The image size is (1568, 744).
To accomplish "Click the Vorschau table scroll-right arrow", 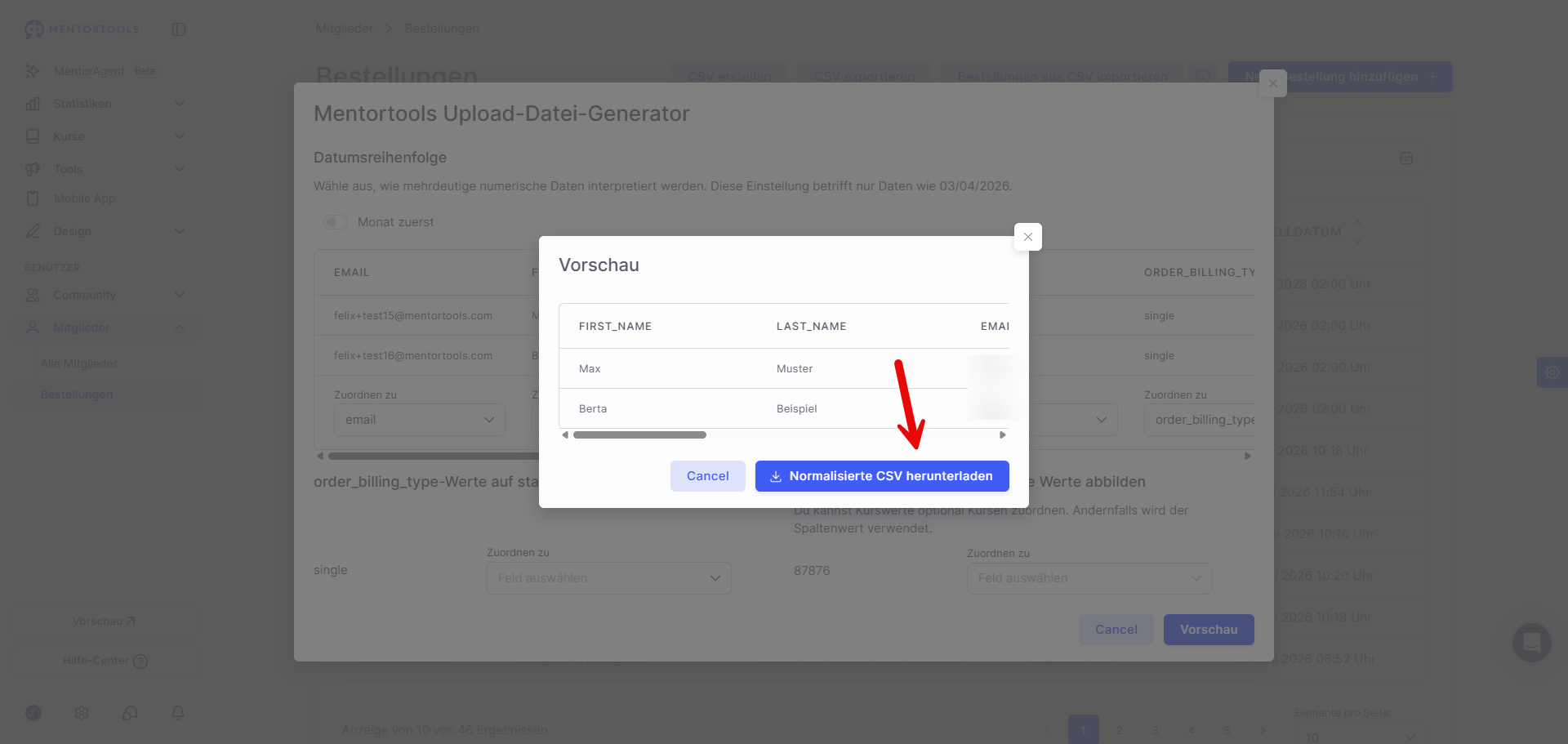I will click(x=1003, y=435).
